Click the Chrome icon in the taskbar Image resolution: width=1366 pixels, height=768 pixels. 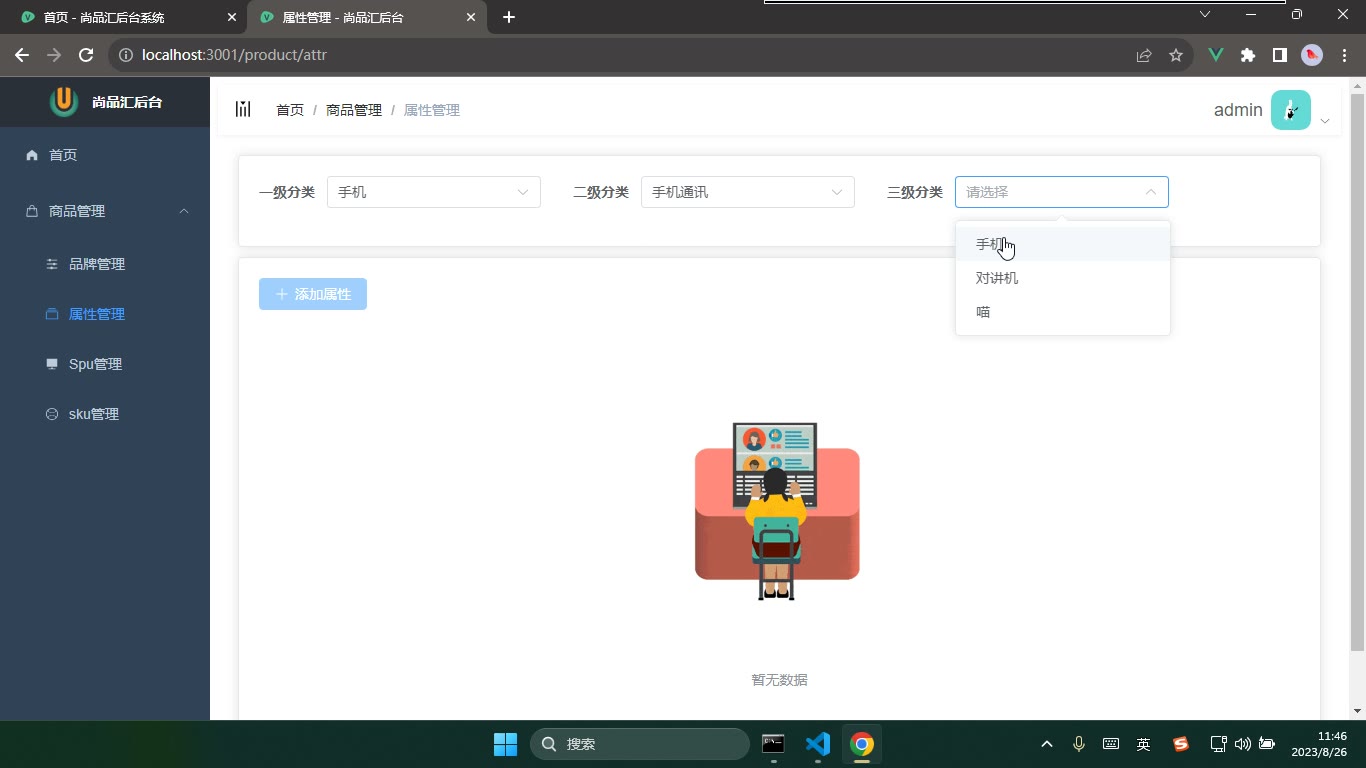[862, 744]
